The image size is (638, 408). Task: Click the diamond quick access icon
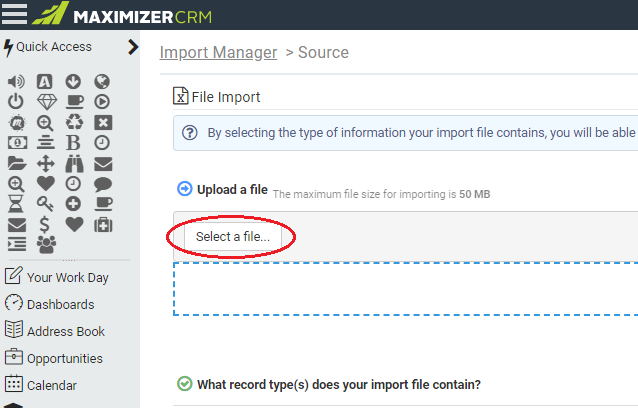(x=47, y=102)
